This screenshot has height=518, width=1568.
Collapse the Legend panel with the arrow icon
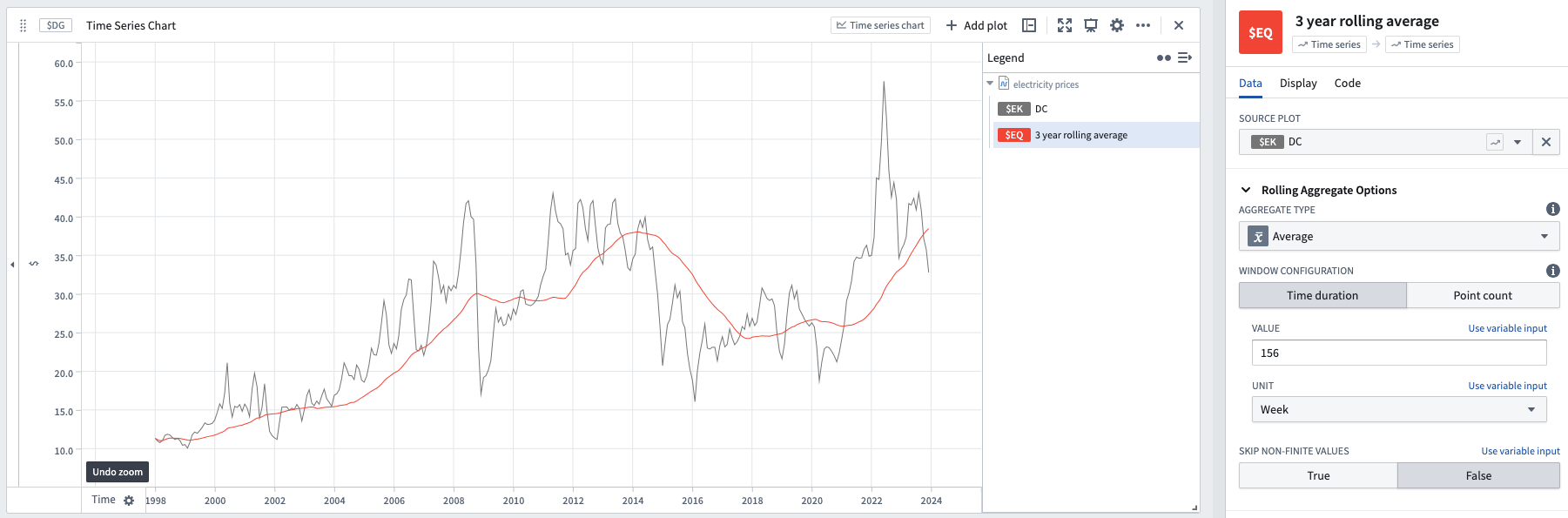[1185, 57]
